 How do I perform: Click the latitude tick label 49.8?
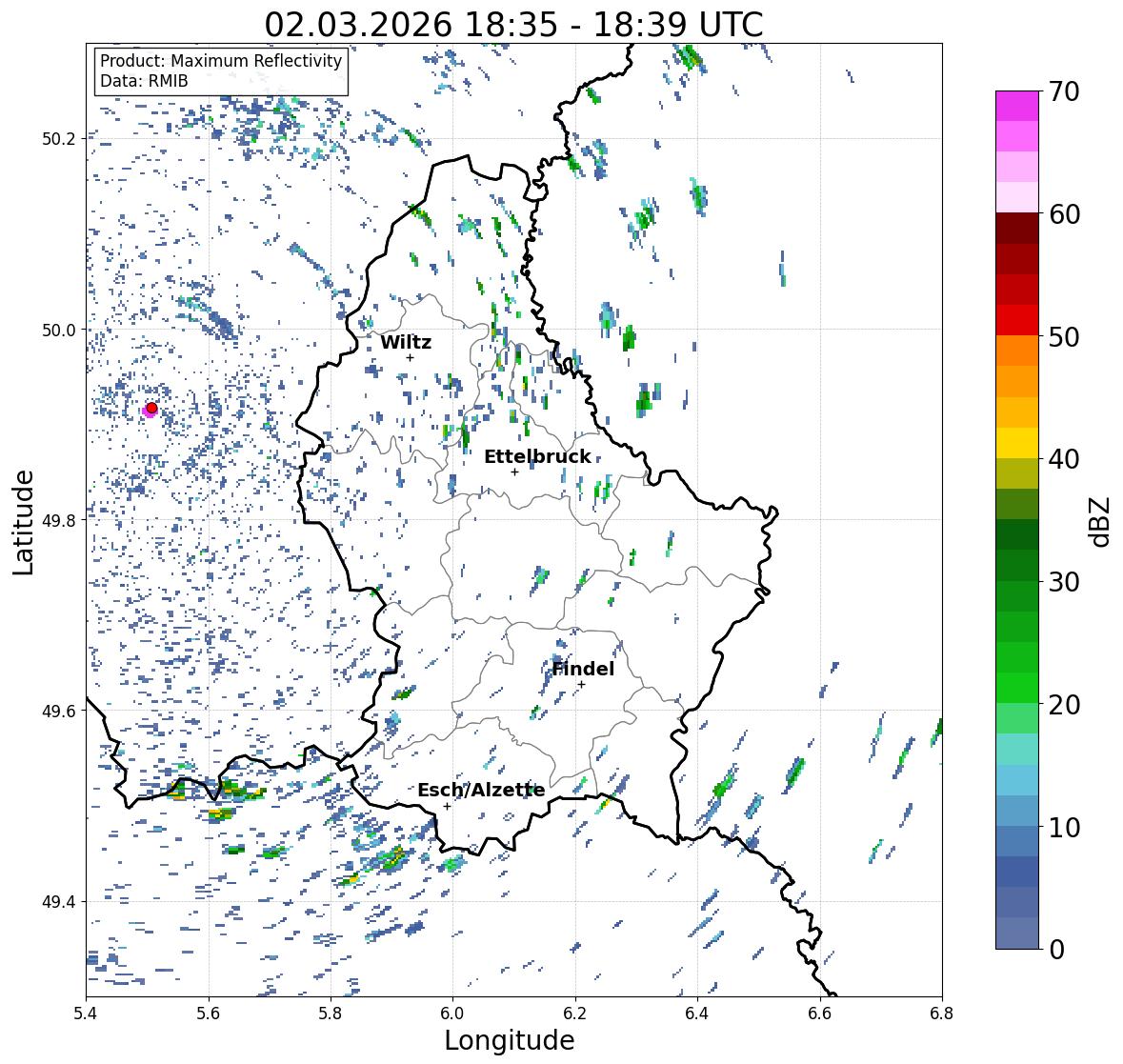58,520
